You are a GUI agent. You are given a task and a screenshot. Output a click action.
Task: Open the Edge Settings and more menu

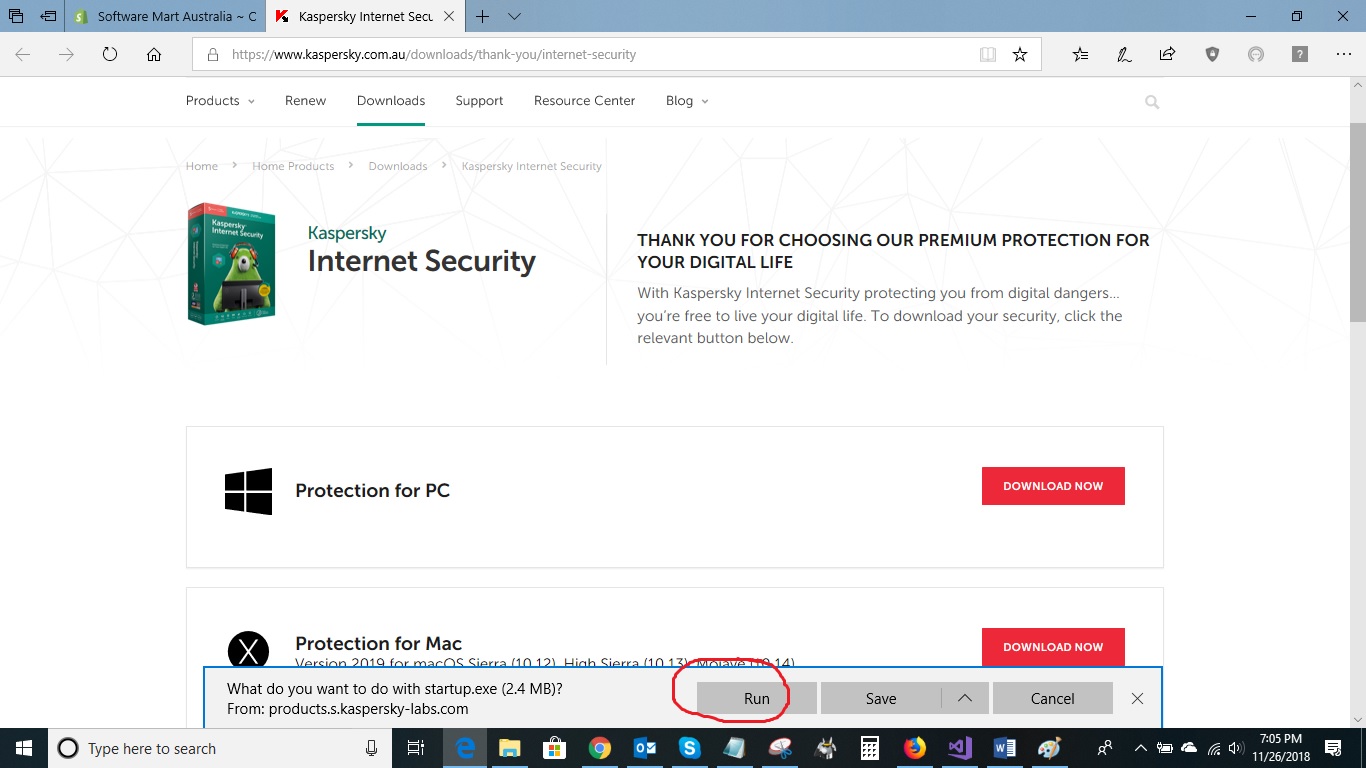click(1343, 55)
